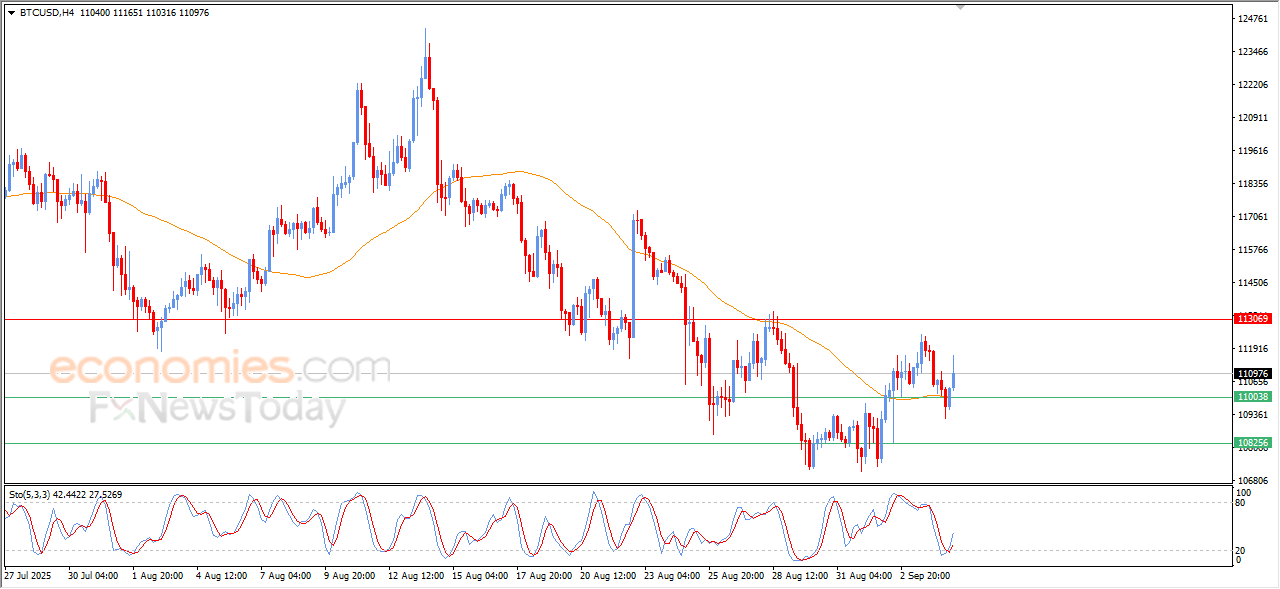
Task: Click the small triangle beside BTCUSD,H4 title
Action: [x=11, y=12]
